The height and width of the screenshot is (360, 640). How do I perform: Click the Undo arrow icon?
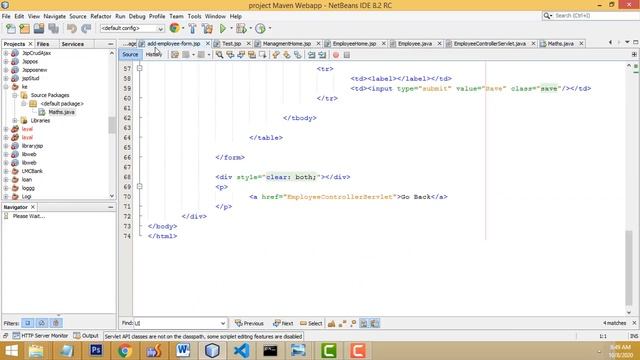click(x=72, y=29)
